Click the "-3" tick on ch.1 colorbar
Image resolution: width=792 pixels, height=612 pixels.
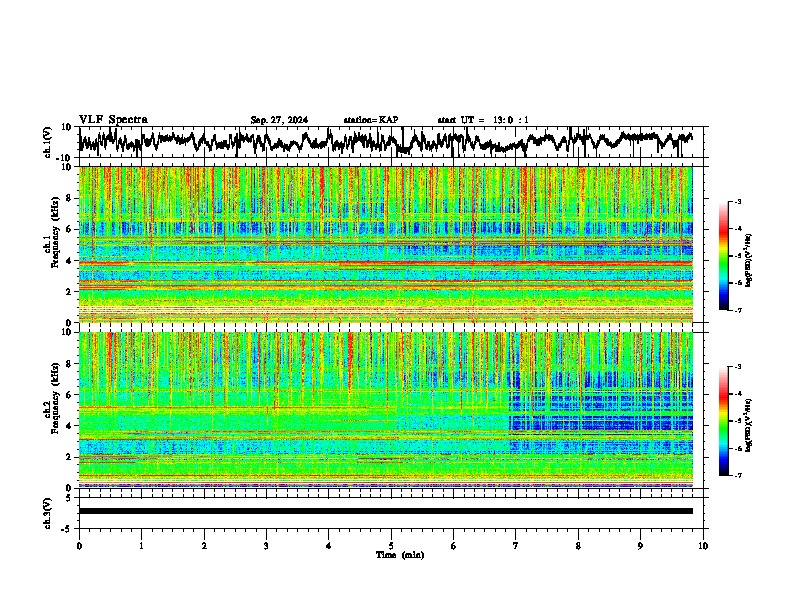pyautogui.click(x=738, y=201)
